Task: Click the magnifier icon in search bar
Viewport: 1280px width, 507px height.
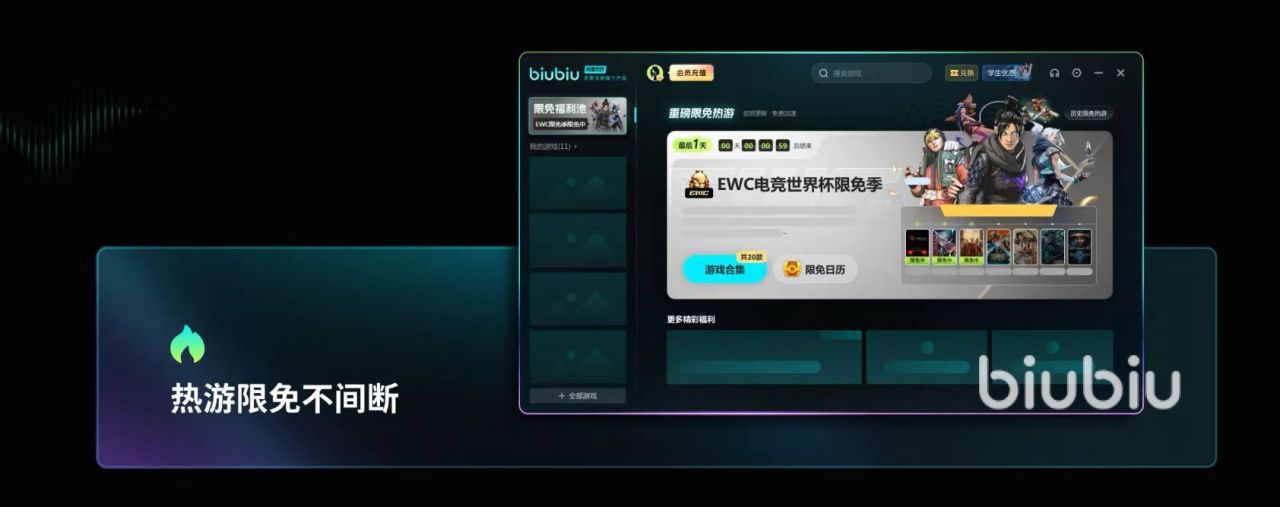Action: (x=824, y=73)
